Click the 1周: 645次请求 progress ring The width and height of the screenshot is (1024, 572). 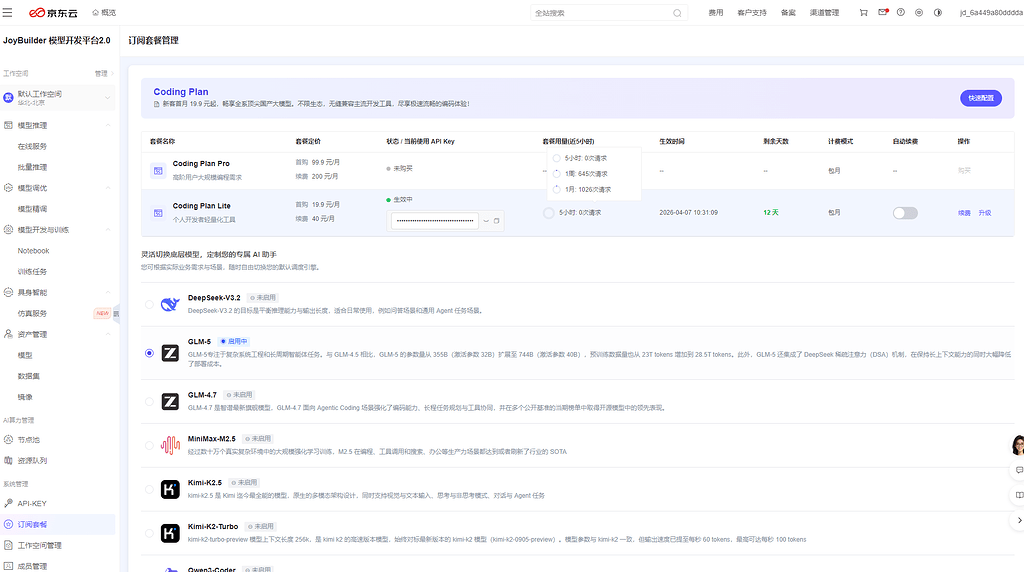click(556, 174)
